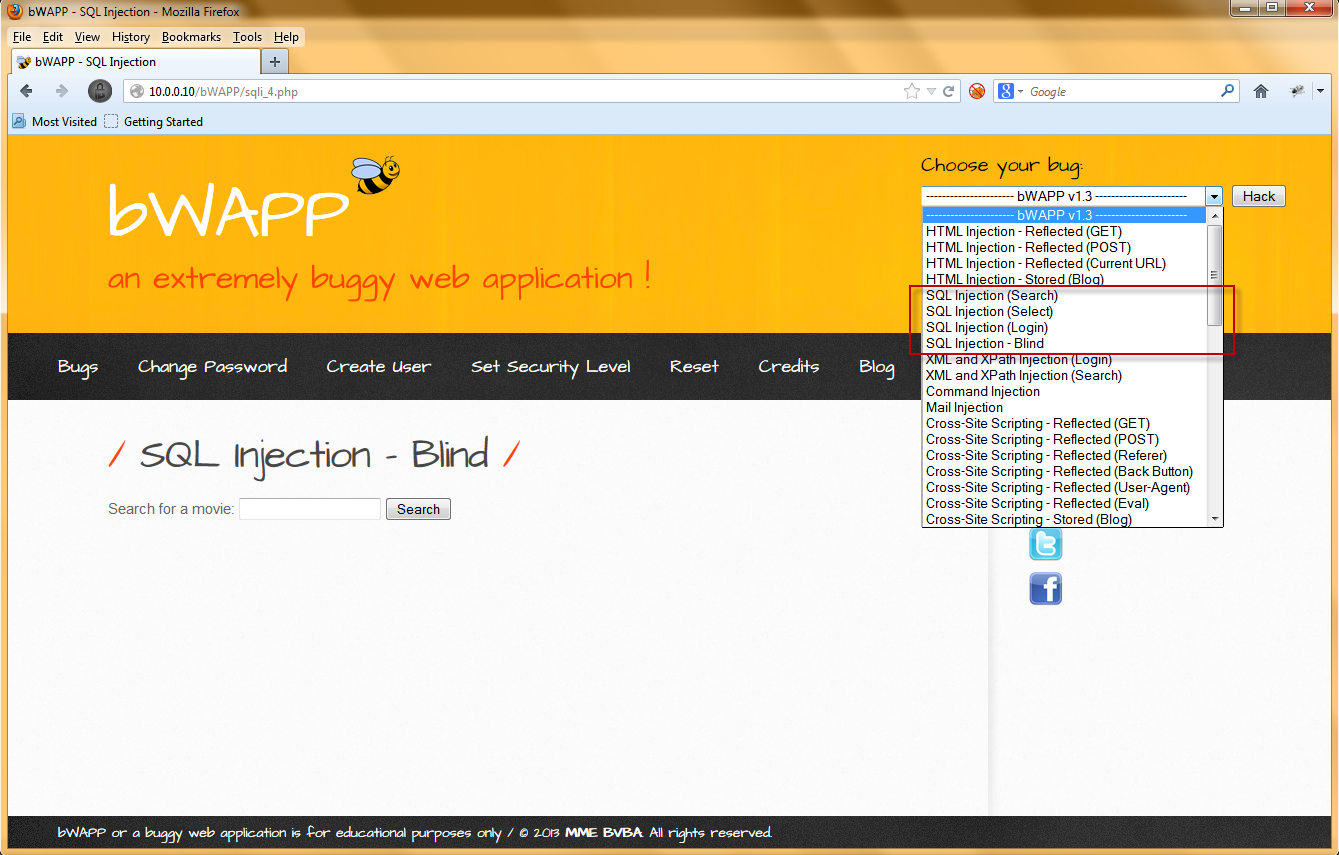
Task: Reload the page with the refresh icon
Action: (x=949, y=91)
